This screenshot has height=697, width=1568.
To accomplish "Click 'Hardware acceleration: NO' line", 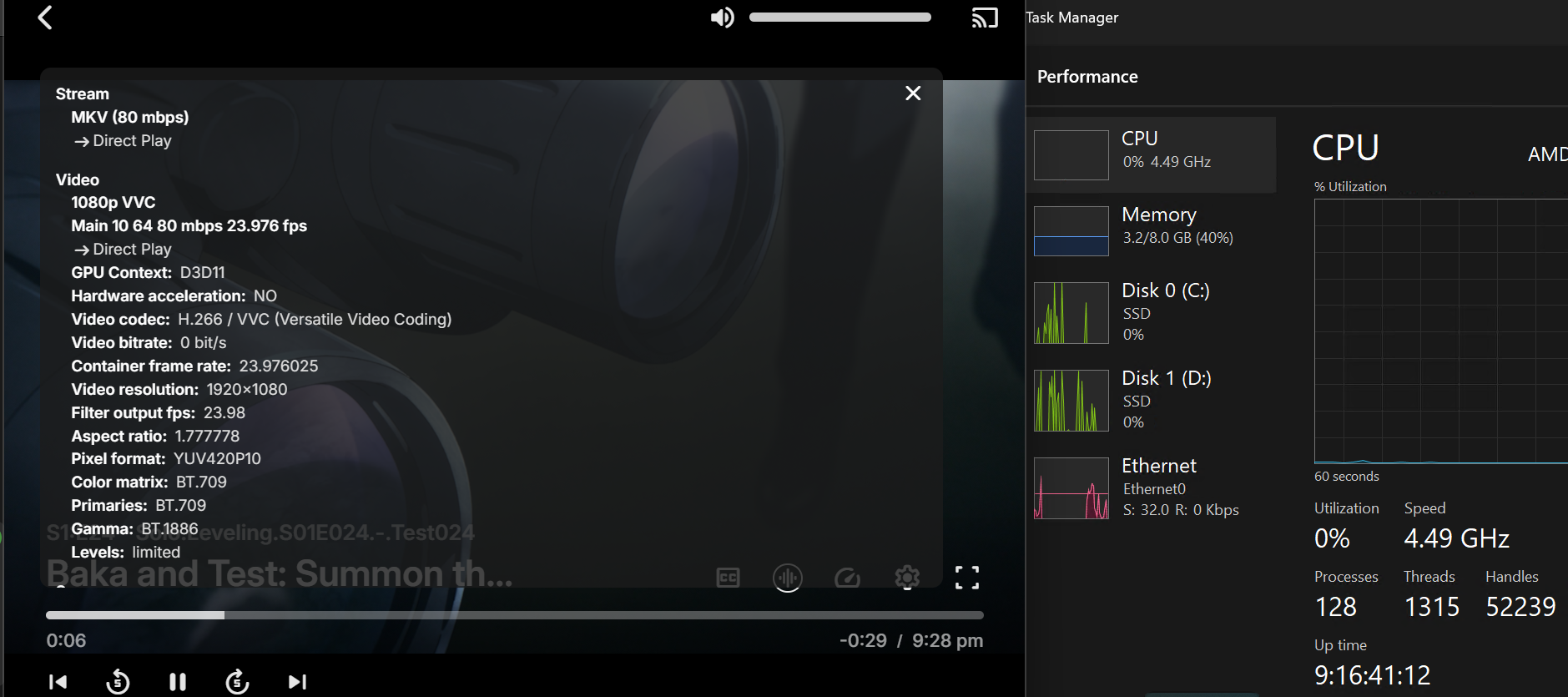I will (x=174, y=296).
